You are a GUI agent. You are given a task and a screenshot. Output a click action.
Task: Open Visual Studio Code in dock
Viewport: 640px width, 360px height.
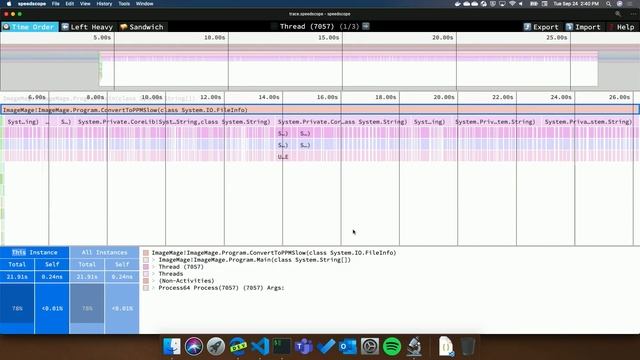point(260,347)
